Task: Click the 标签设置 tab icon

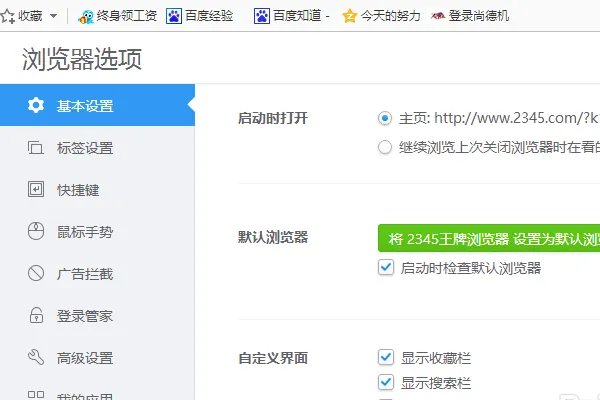Action: [x=36, y=147]
